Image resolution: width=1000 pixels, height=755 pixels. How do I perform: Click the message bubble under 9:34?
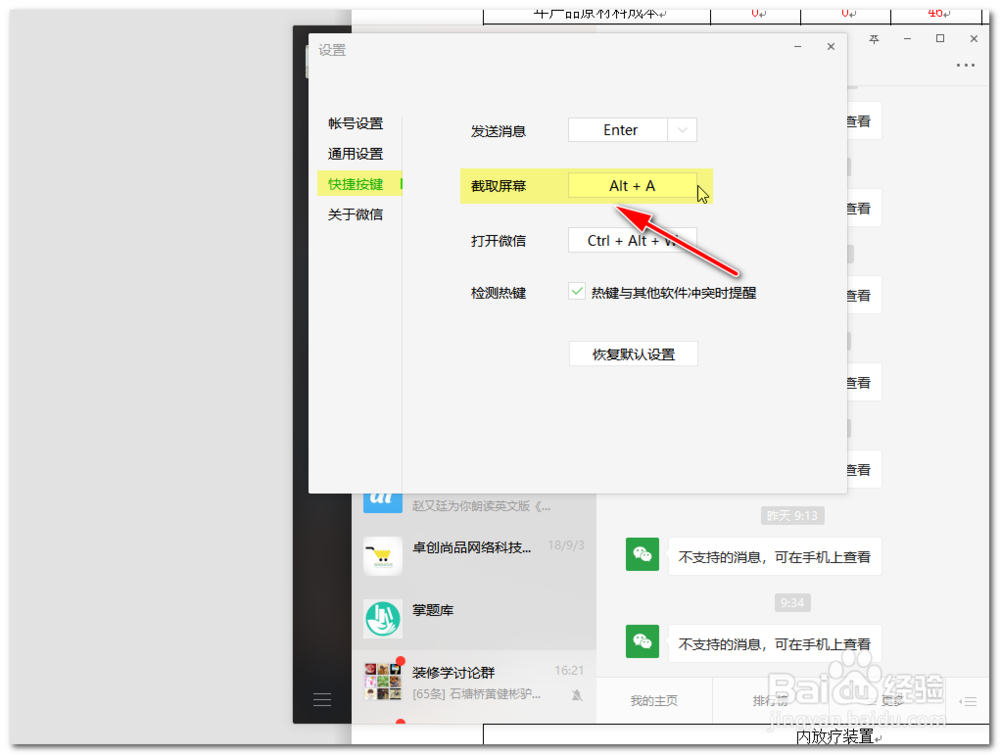774,643
